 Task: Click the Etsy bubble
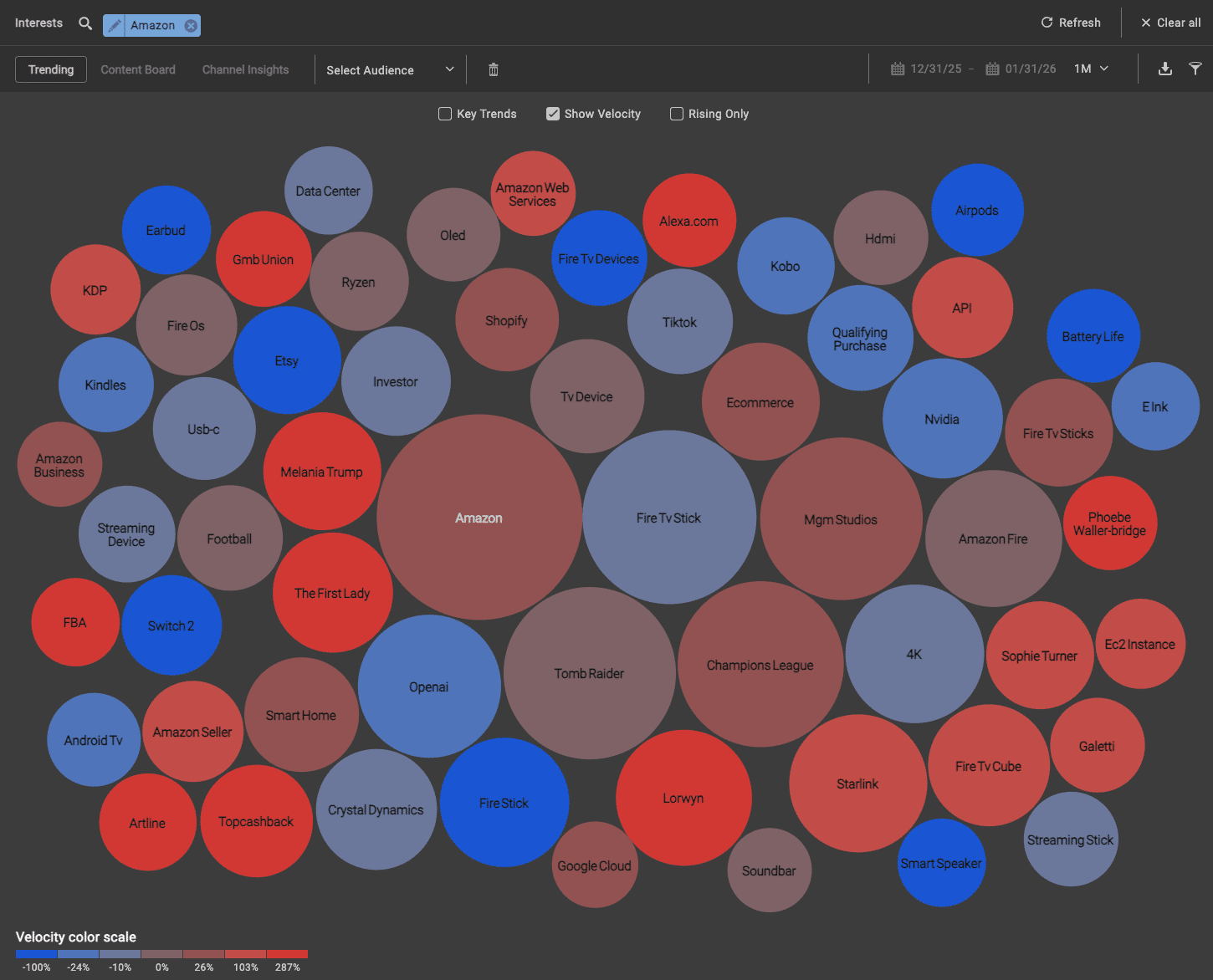(287, 360)
